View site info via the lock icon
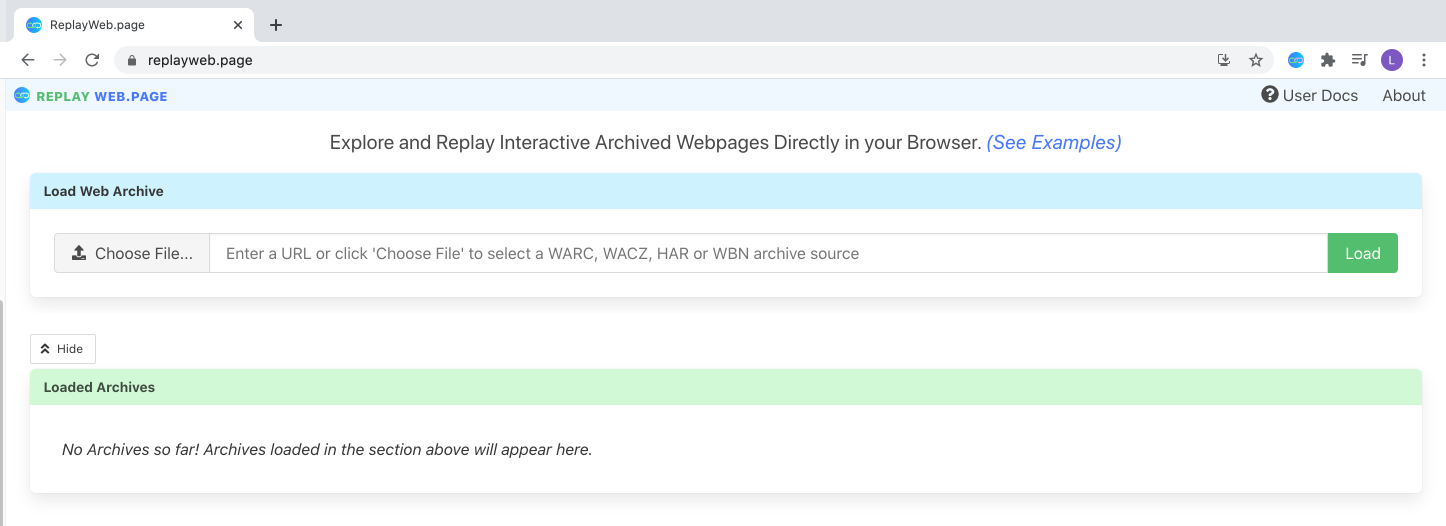The width and height of the screenshot is (1446, 526). pos(131,60)
